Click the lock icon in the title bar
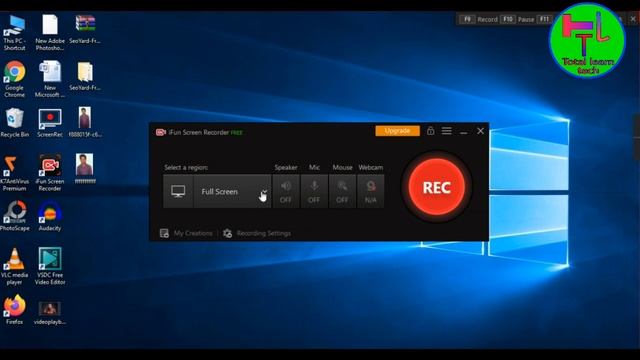640x360 pixels. [x=430, y=131]
